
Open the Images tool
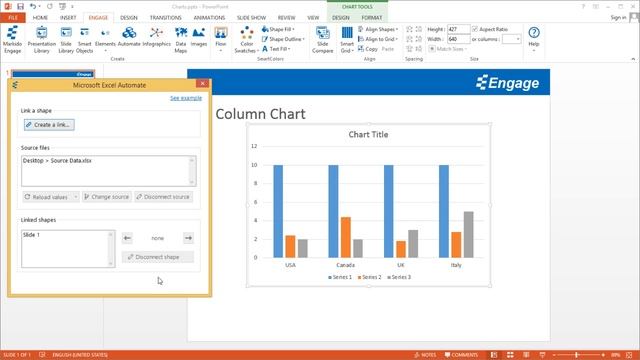coord(199,37)
